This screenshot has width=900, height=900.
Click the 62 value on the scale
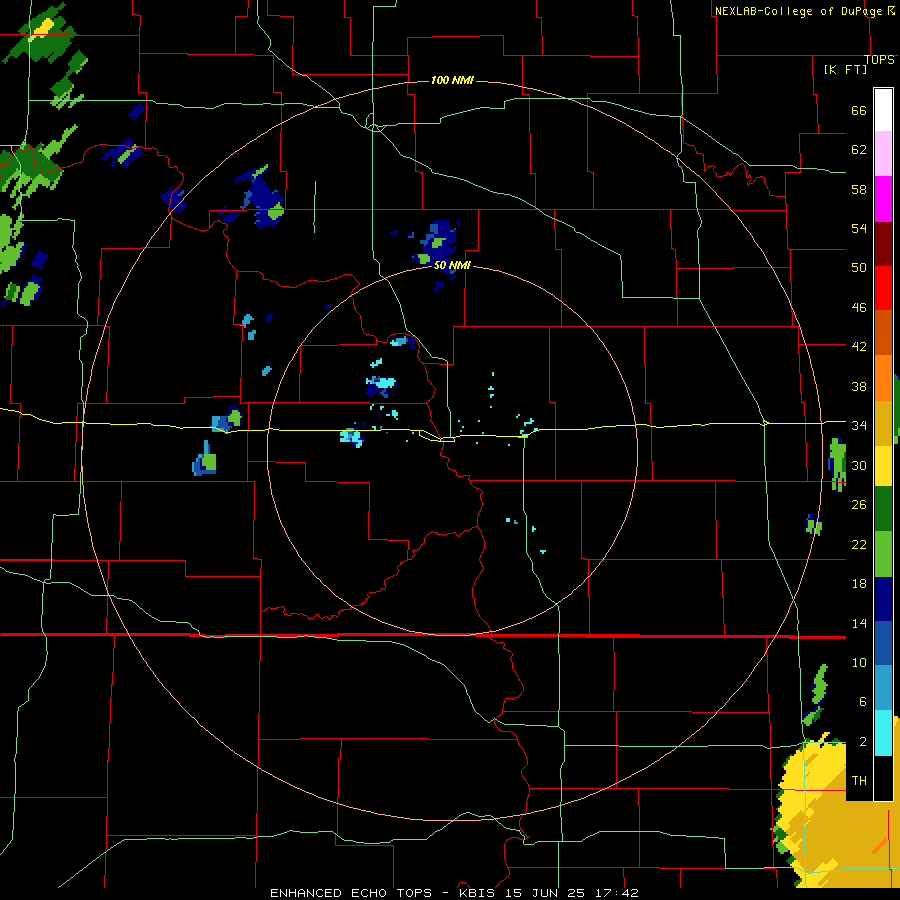tap(859, 150)
